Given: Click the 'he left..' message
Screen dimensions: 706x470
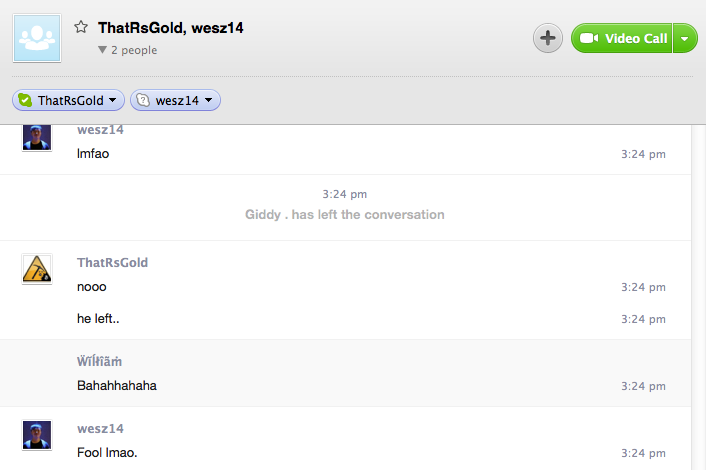Looking at the screenshot, I should pyautogui.click(x=98, y=318).
